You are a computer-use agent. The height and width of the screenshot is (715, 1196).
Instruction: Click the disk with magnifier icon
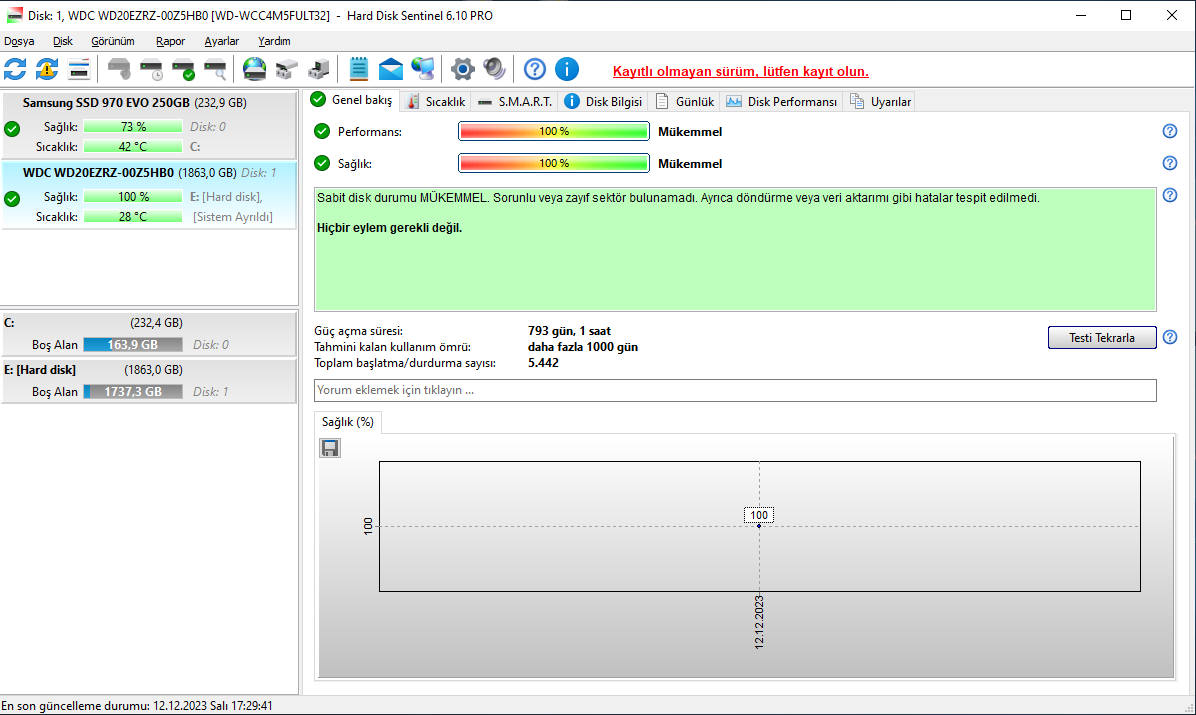(216, 69)
